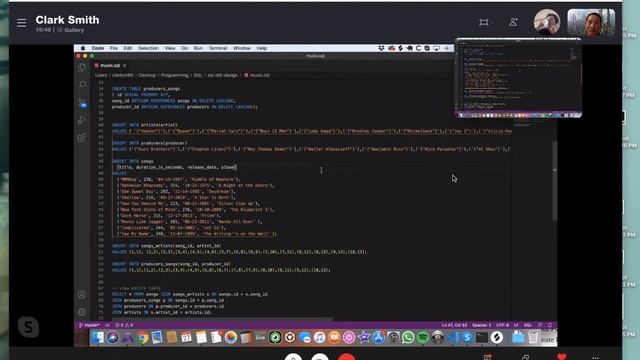Open the Go menu
This screenshot has width=640, height=360.
tap(184, 48)
